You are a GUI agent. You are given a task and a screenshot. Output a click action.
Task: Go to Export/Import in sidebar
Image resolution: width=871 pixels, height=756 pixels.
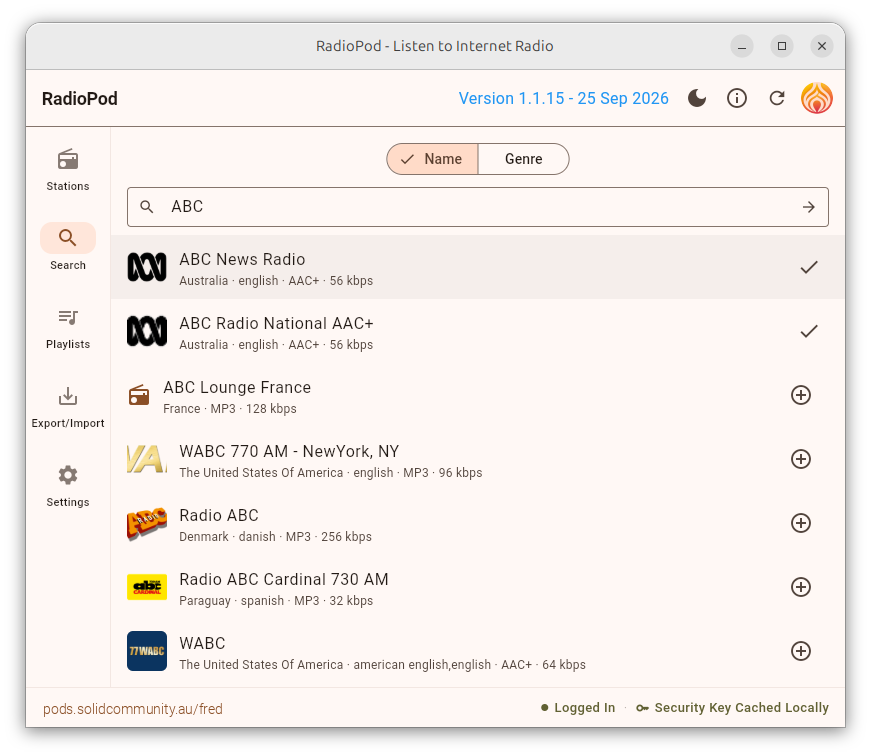click(68, 408)
